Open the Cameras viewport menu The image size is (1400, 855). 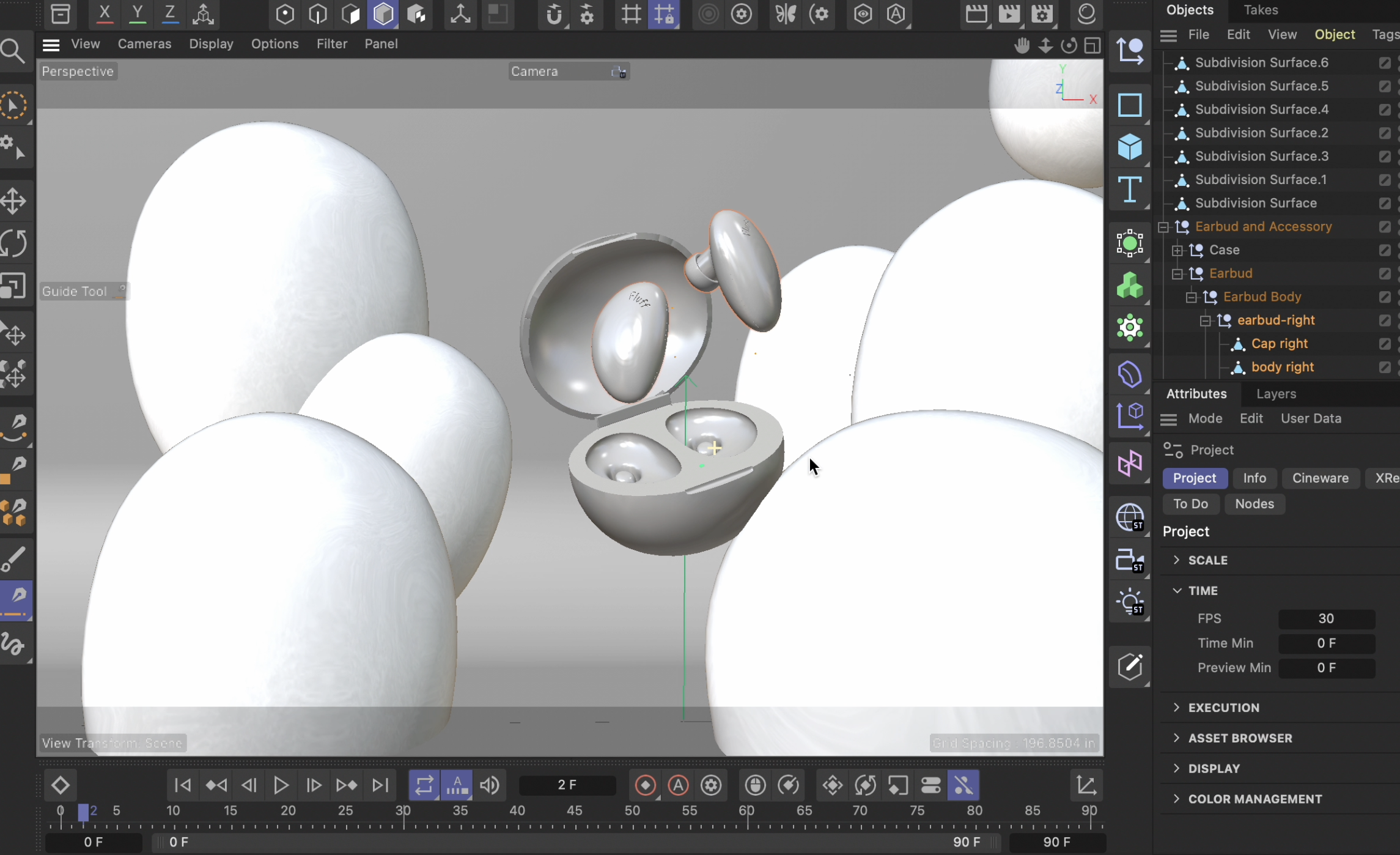(x=144, y=44)
